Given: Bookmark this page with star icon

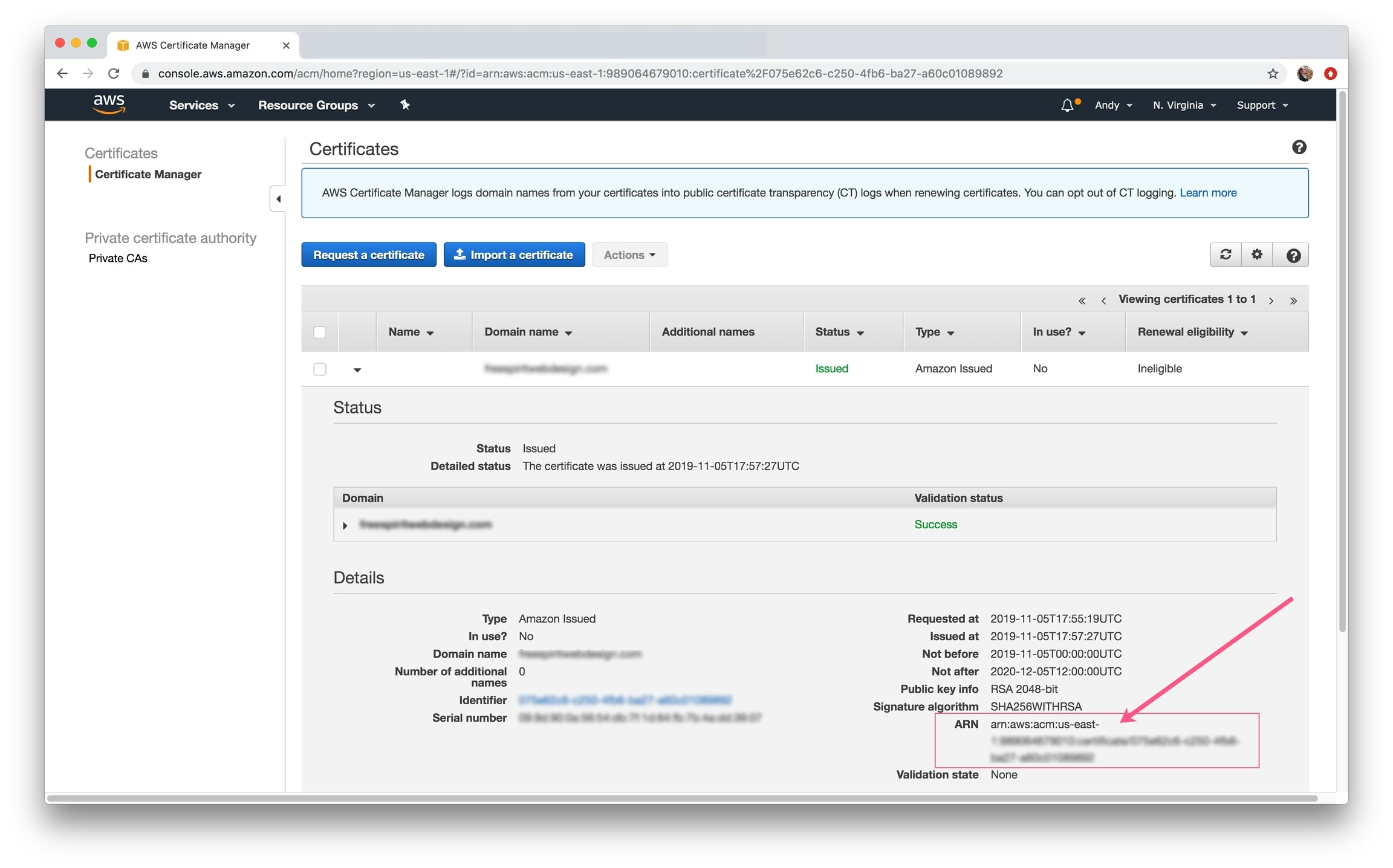Looking at the screenshot, I should pos(1273,74).
